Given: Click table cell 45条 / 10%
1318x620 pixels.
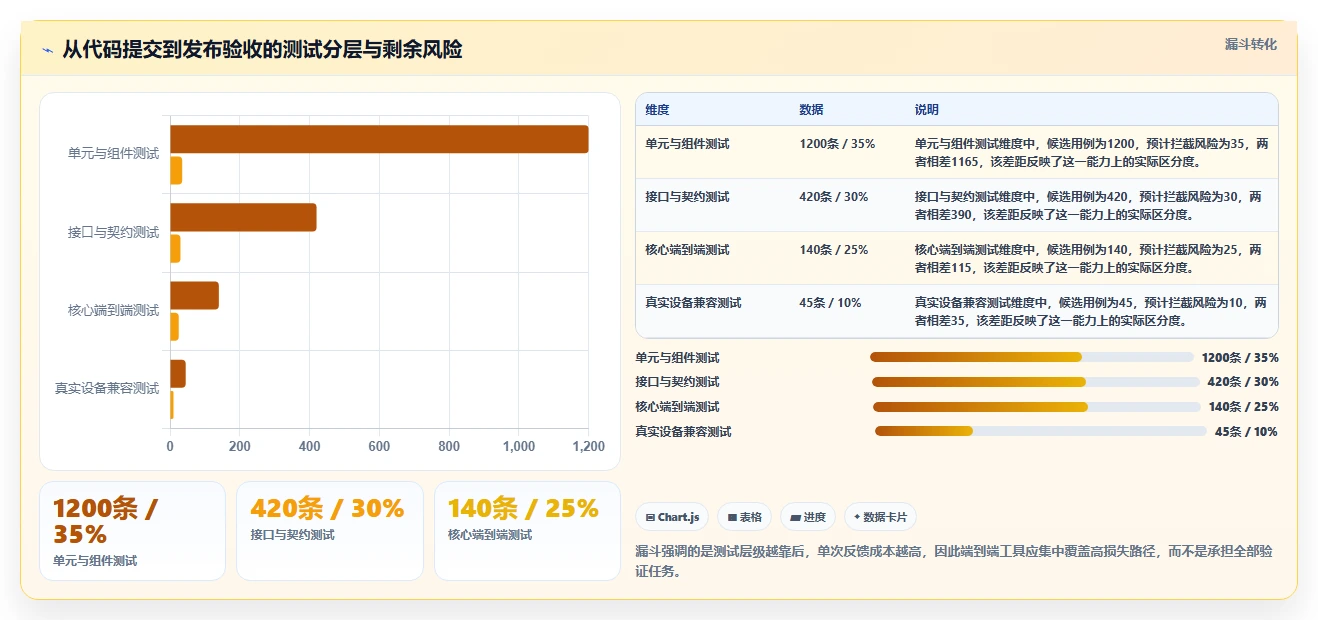Looking at the screenshot, I should tap(830, 303).
